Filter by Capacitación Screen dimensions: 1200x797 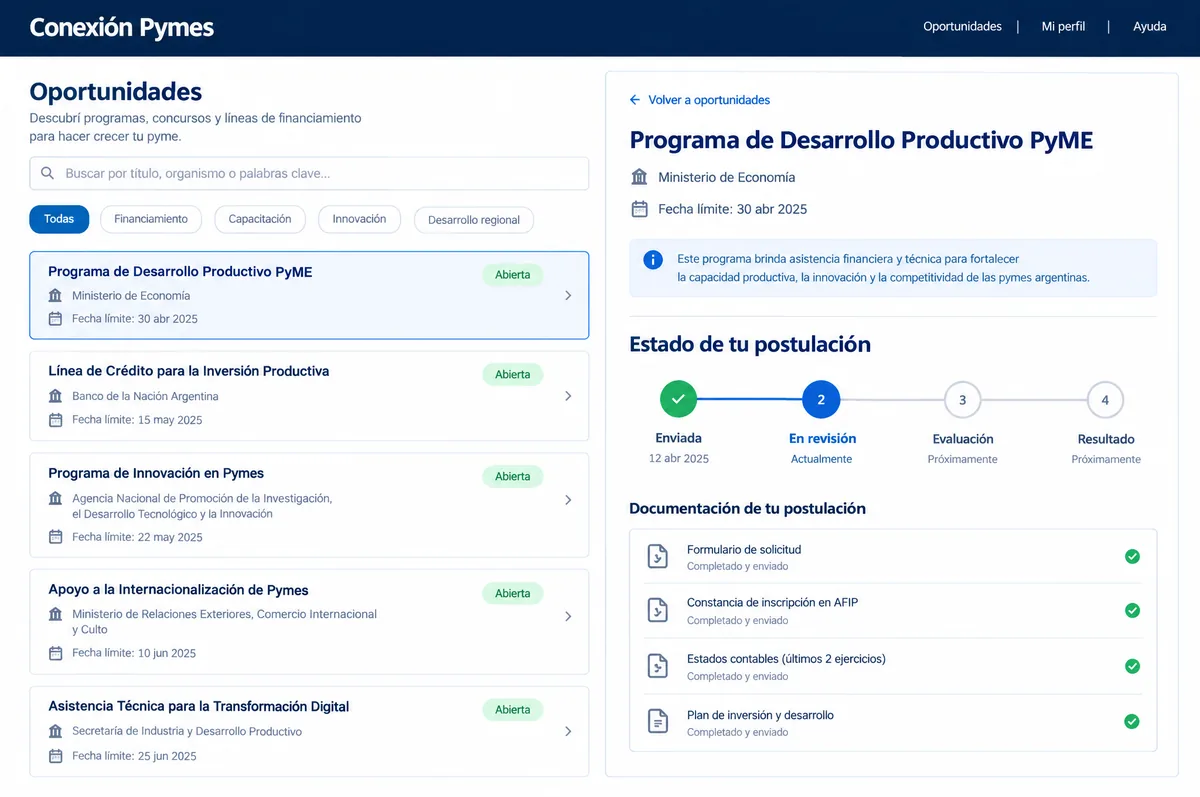[x=260, y=219]
